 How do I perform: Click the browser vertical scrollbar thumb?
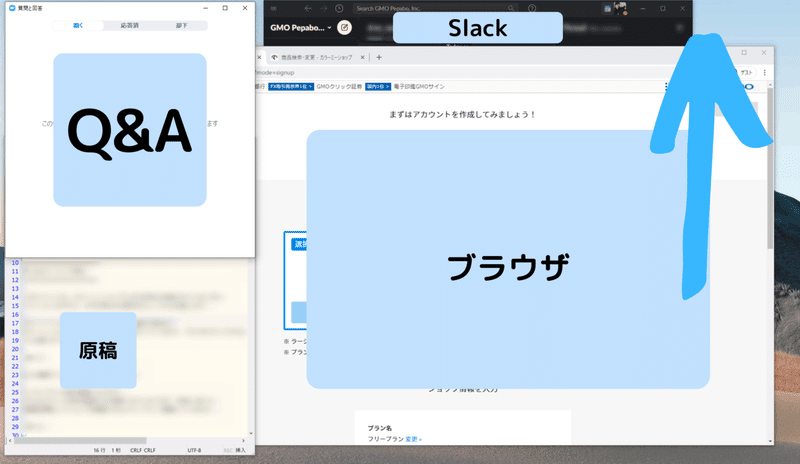[x=770, y=168]
